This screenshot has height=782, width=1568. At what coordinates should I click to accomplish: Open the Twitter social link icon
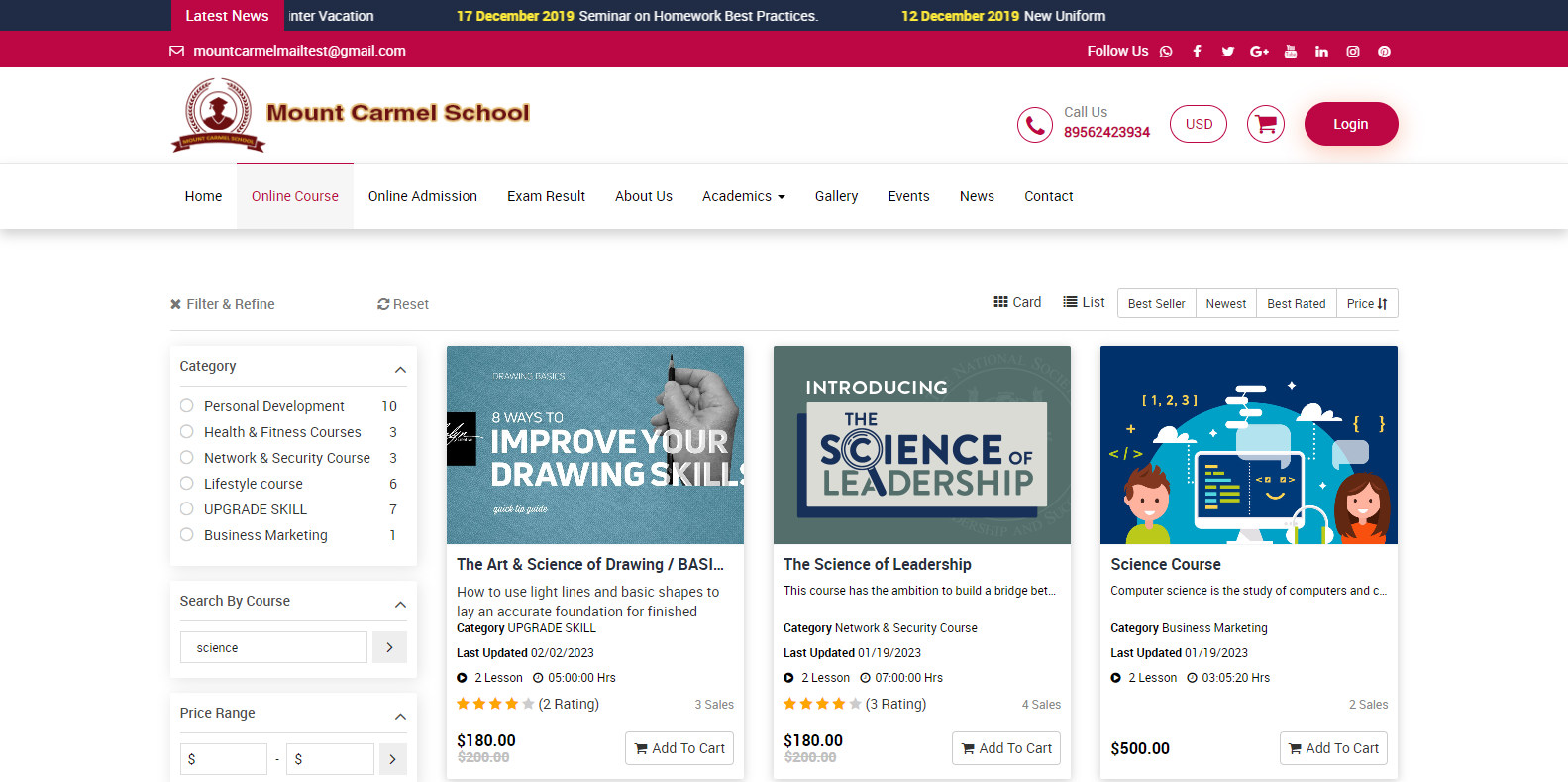coord(1227,52)
